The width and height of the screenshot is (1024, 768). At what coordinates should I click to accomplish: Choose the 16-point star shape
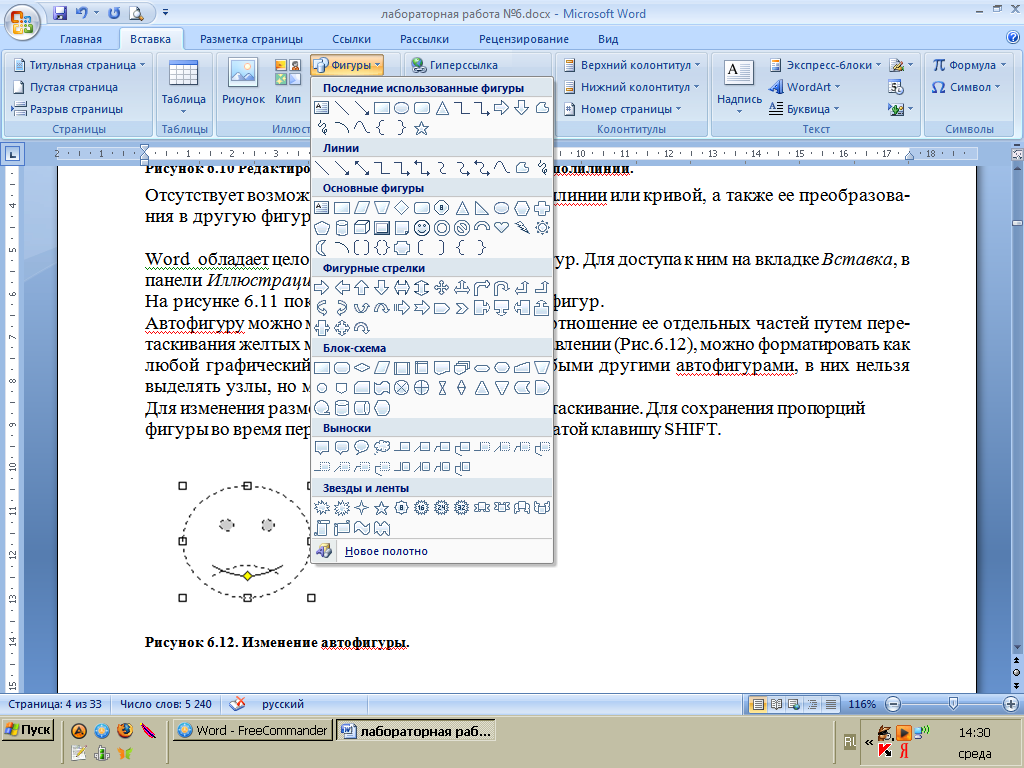(422, 507)
